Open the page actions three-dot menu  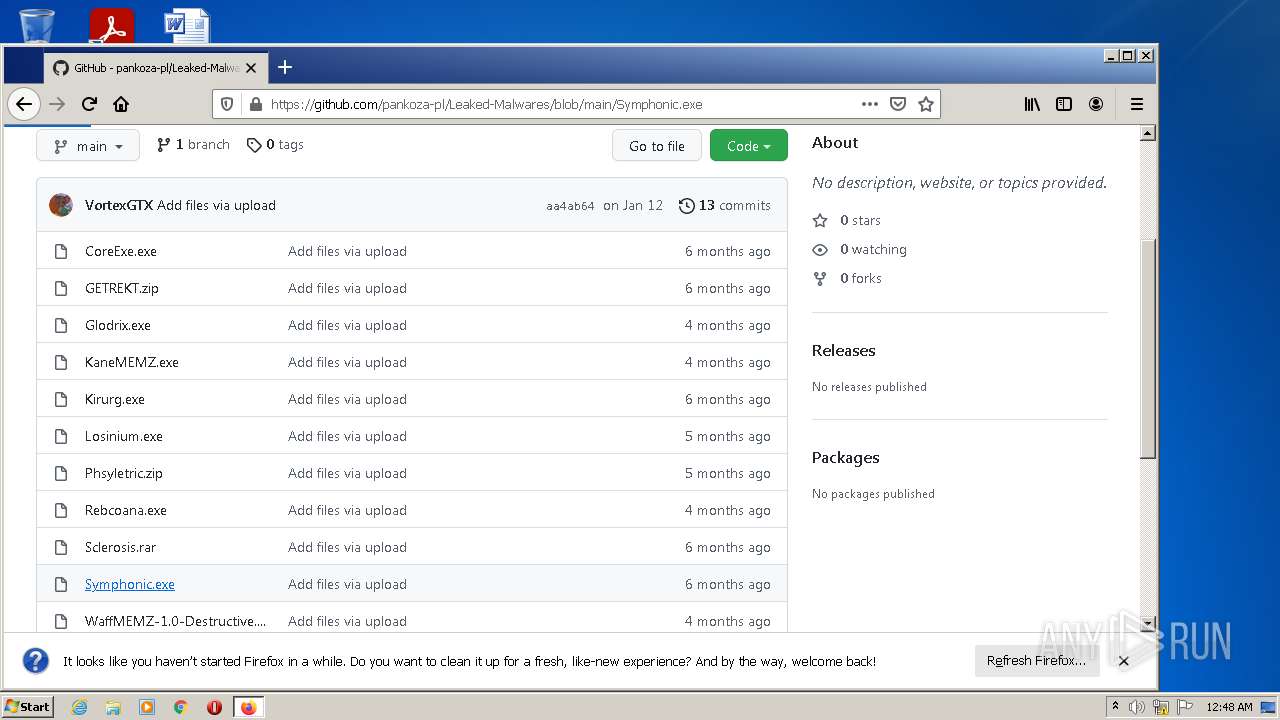[x=870, y=104]
